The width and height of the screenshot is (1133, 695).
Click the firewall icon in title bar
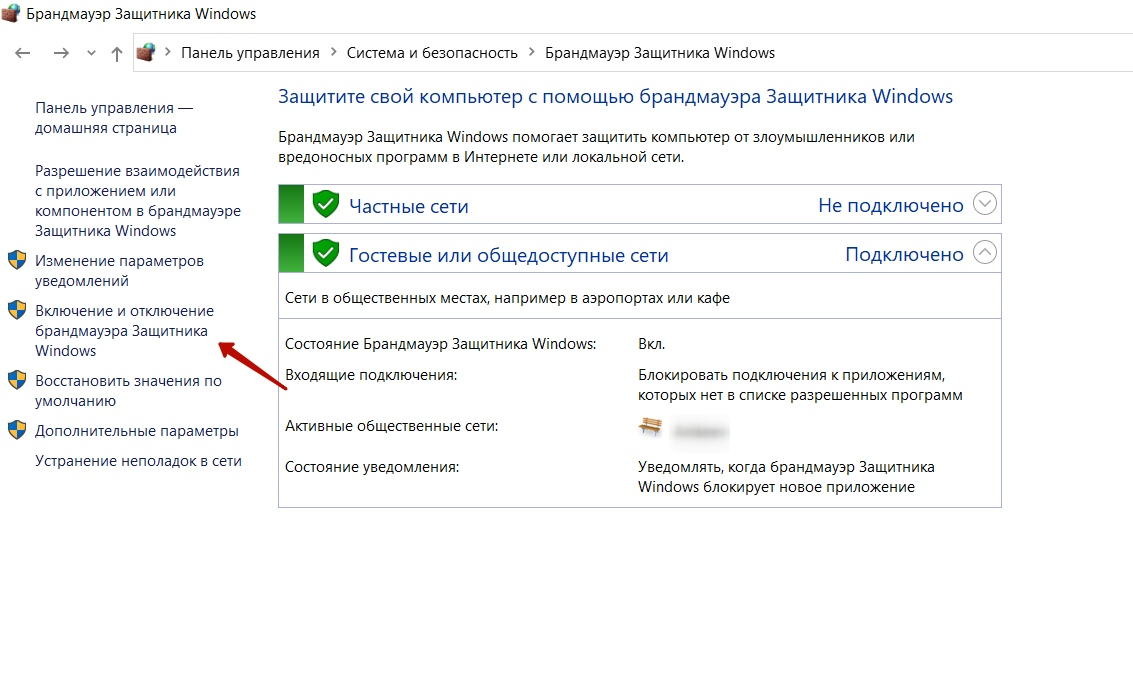11,13
